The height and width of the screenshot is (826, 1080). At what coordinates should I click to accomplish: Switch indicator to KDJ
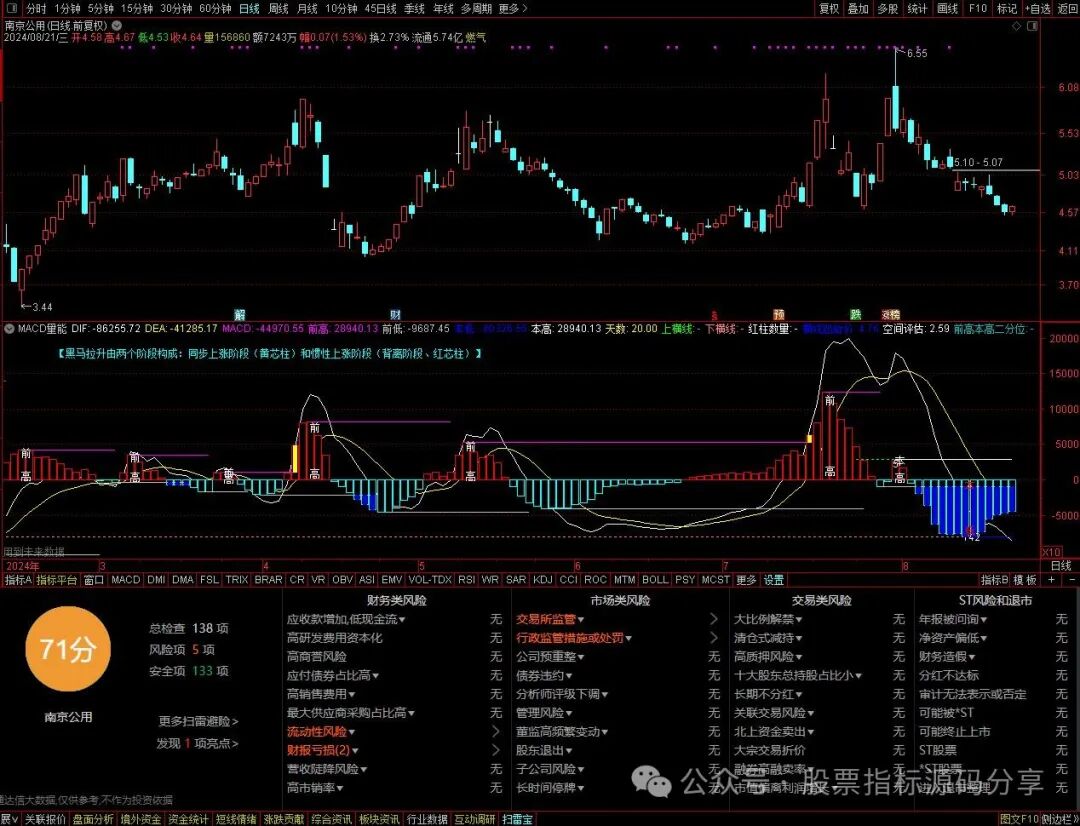click(543, 580)
